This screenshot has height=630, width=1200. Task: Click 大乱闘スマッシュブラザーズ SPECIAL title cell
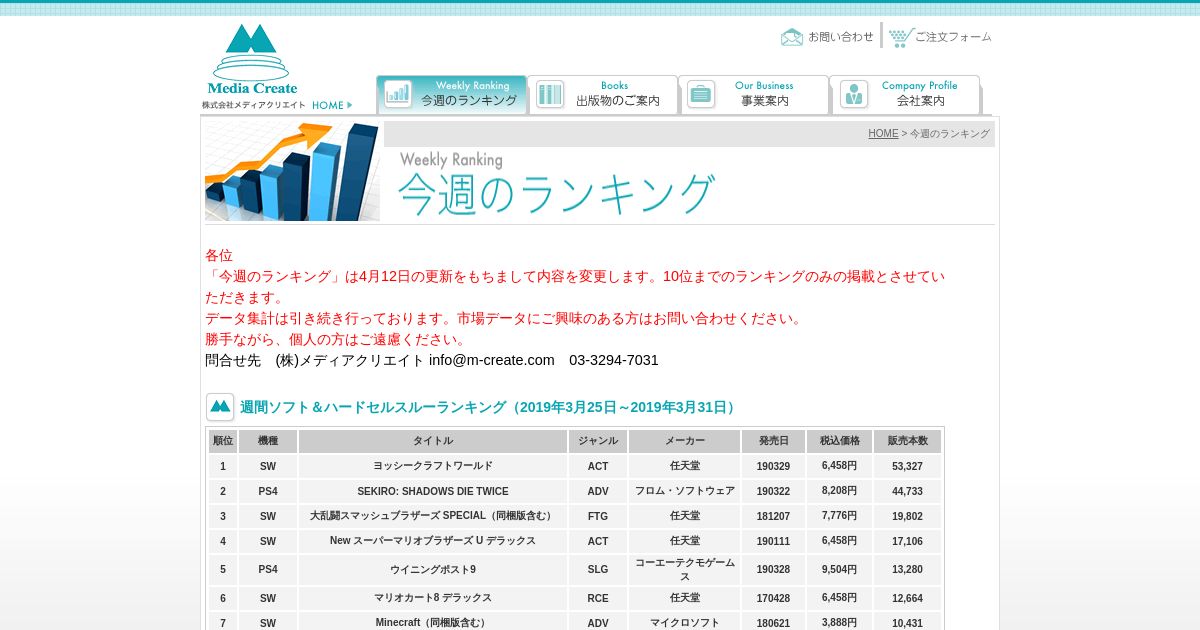coord(433,516)
